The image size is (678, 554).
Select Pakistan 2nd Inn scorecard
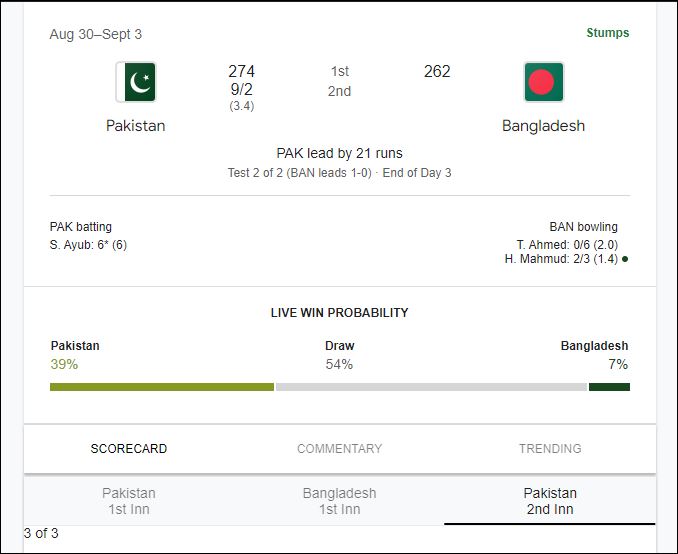[550, 501]
